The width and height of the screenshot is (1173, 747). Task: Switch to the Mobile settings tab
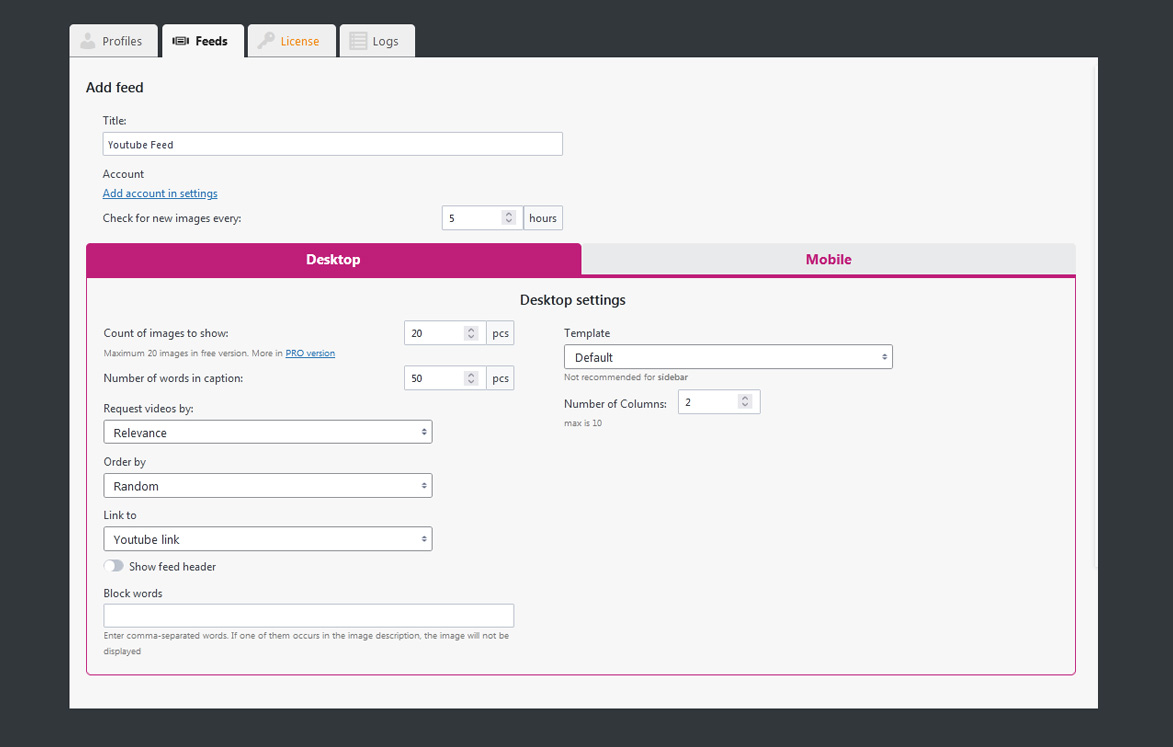(x=828, y=259)
